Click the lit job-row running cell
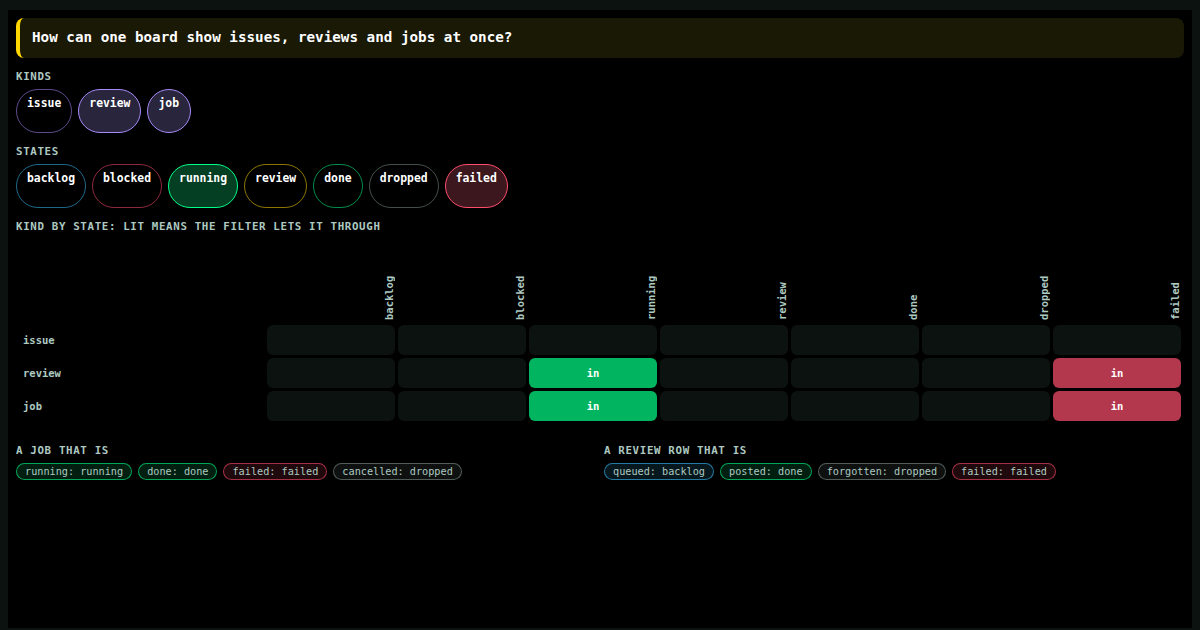 [x=593, y=406]
